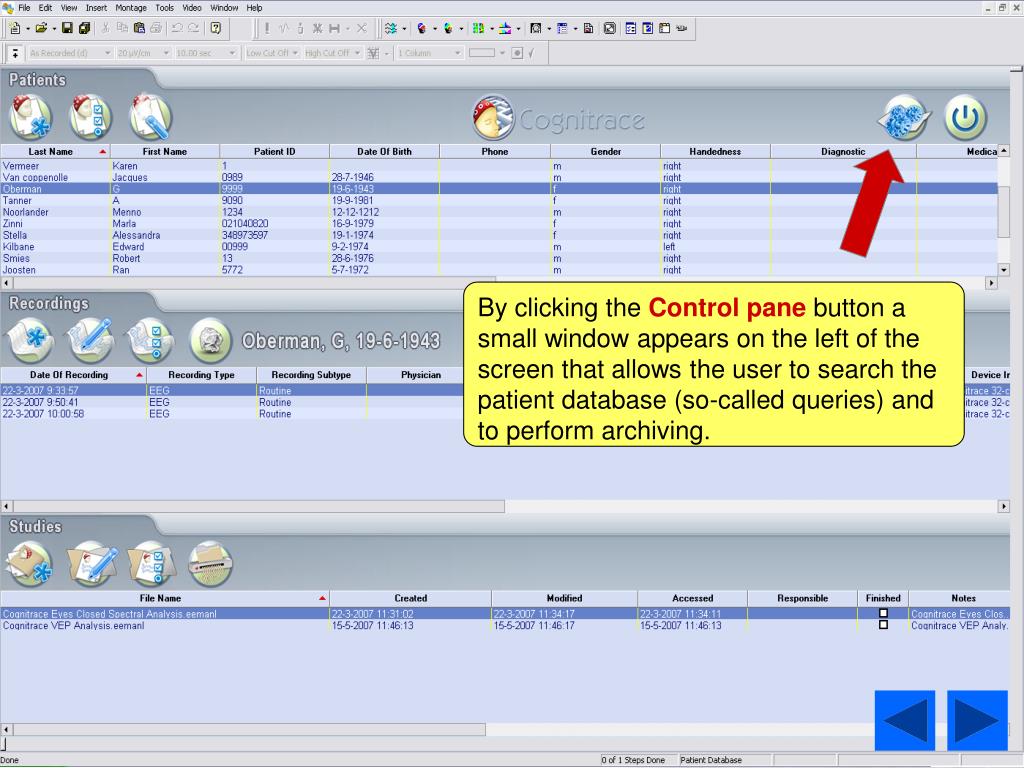Click the Recordings list scroll-right arrow

click(x=1004, y=506)
